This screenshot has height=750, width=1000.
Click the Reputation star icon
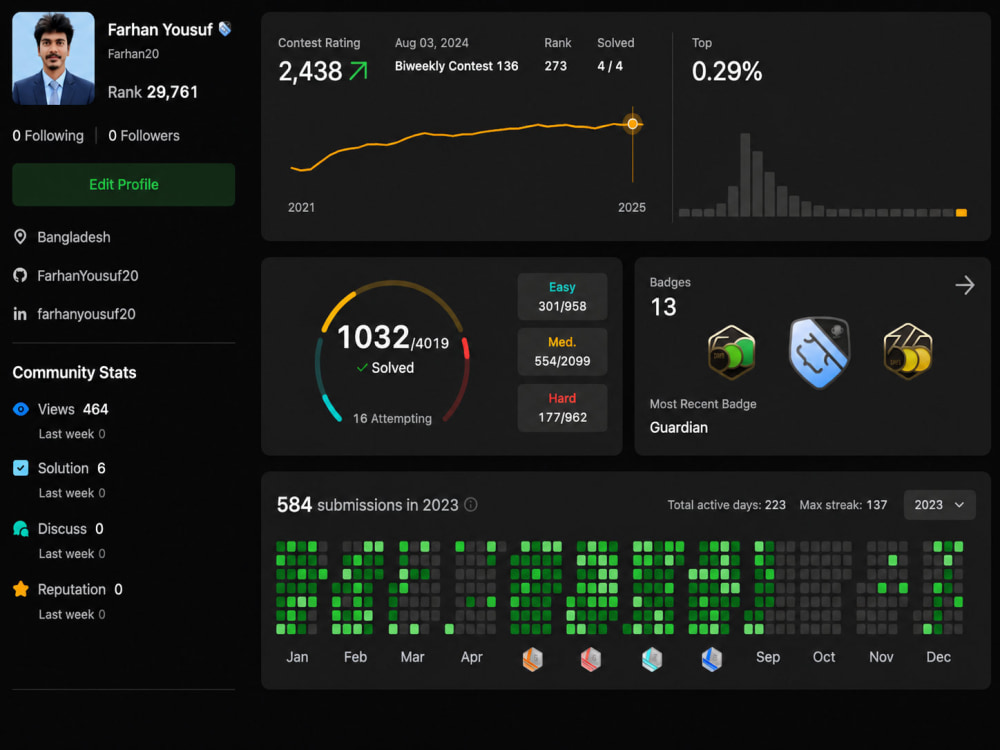click(x=20, y=589)
